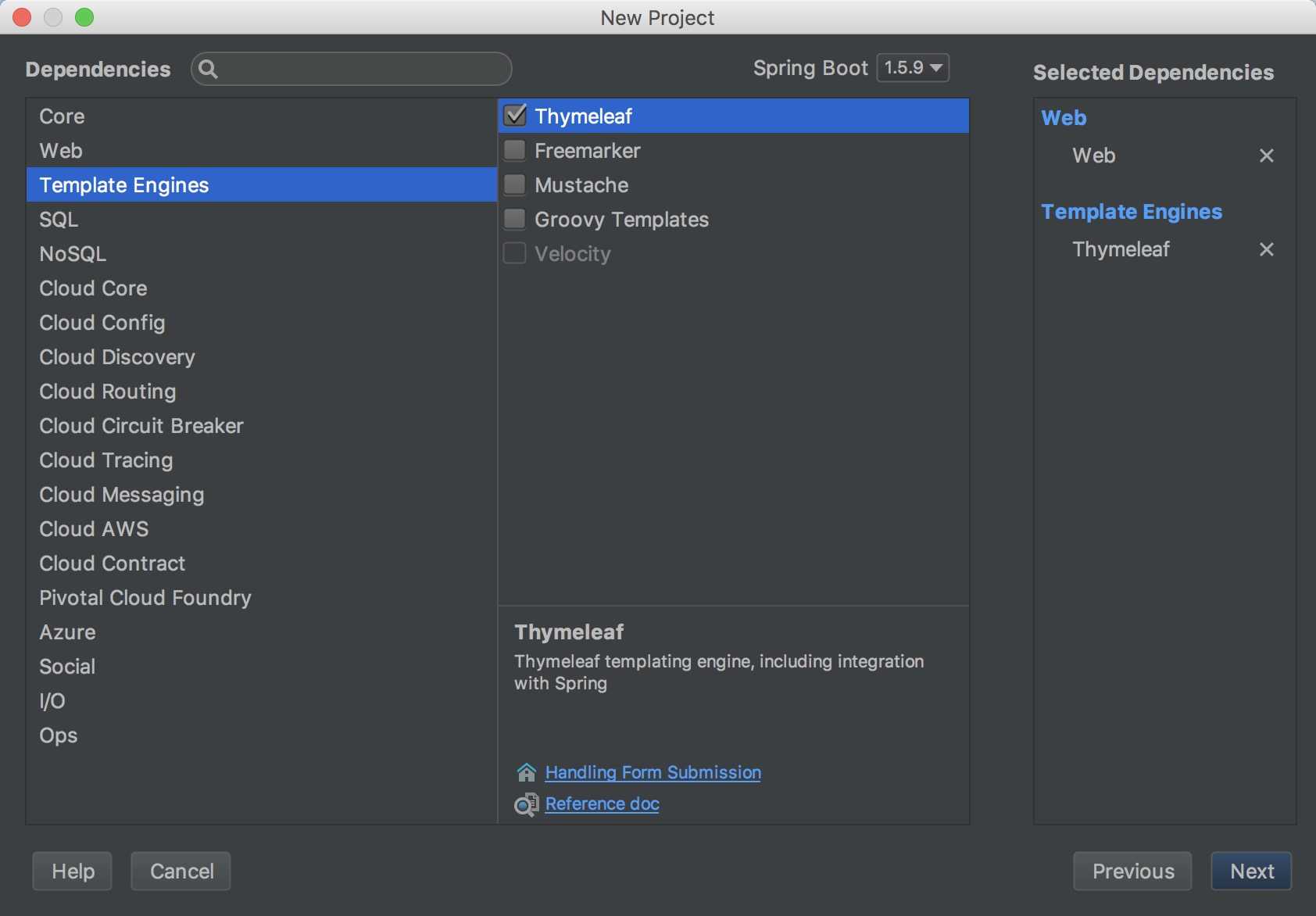Open the Spring Boot version dropdown
The width and height of the screenshot is (1316, 916).
tap(914, 68)
